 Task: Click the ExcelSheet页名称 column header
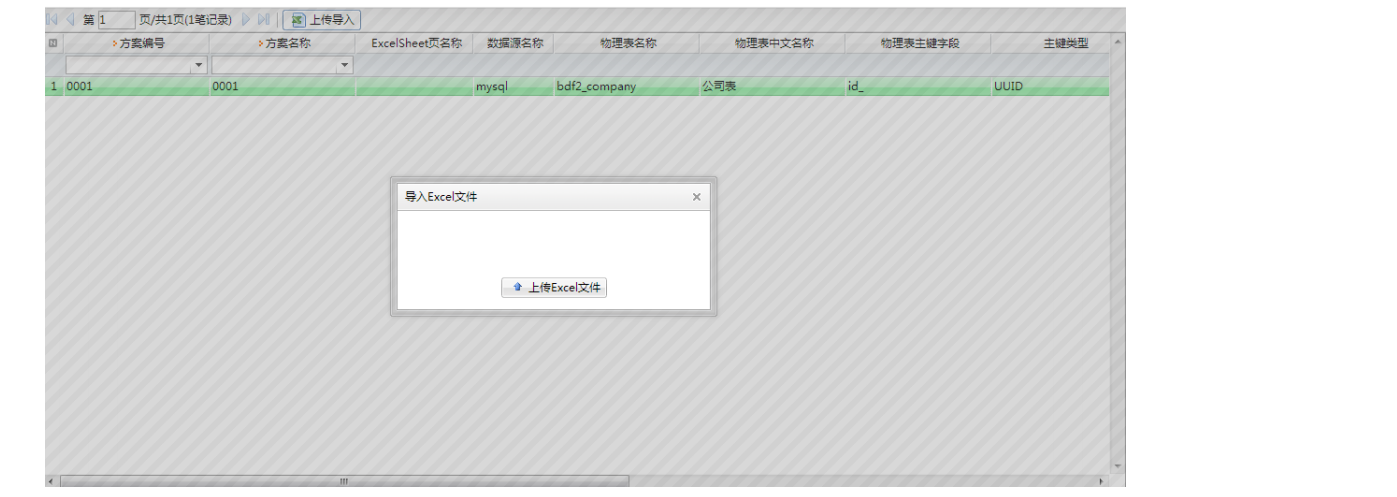(416, 43)
